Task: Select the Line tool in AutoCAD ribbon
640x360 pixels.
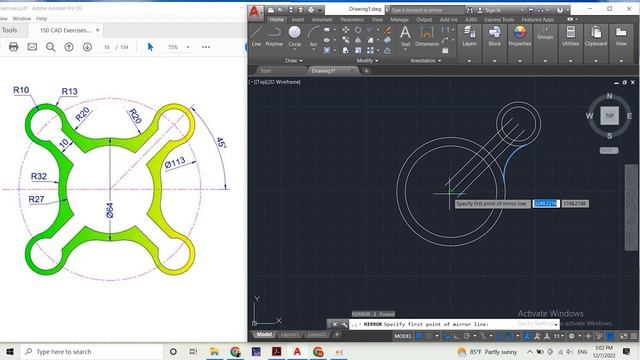Action: 256,36
